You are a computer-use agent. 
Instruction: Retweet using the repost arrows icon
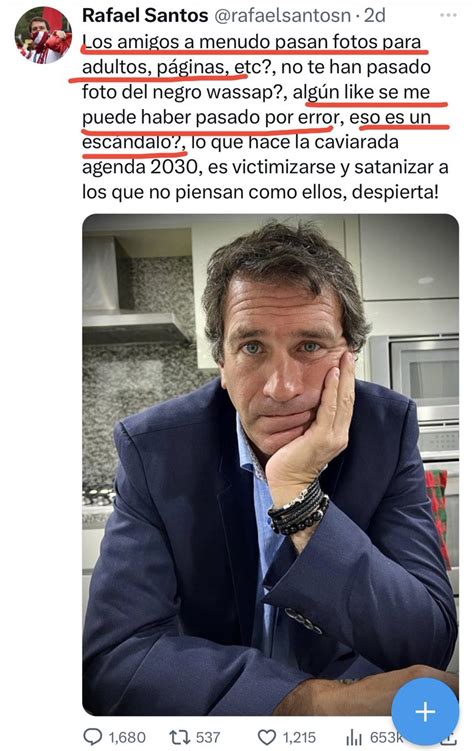pos(180,737)
